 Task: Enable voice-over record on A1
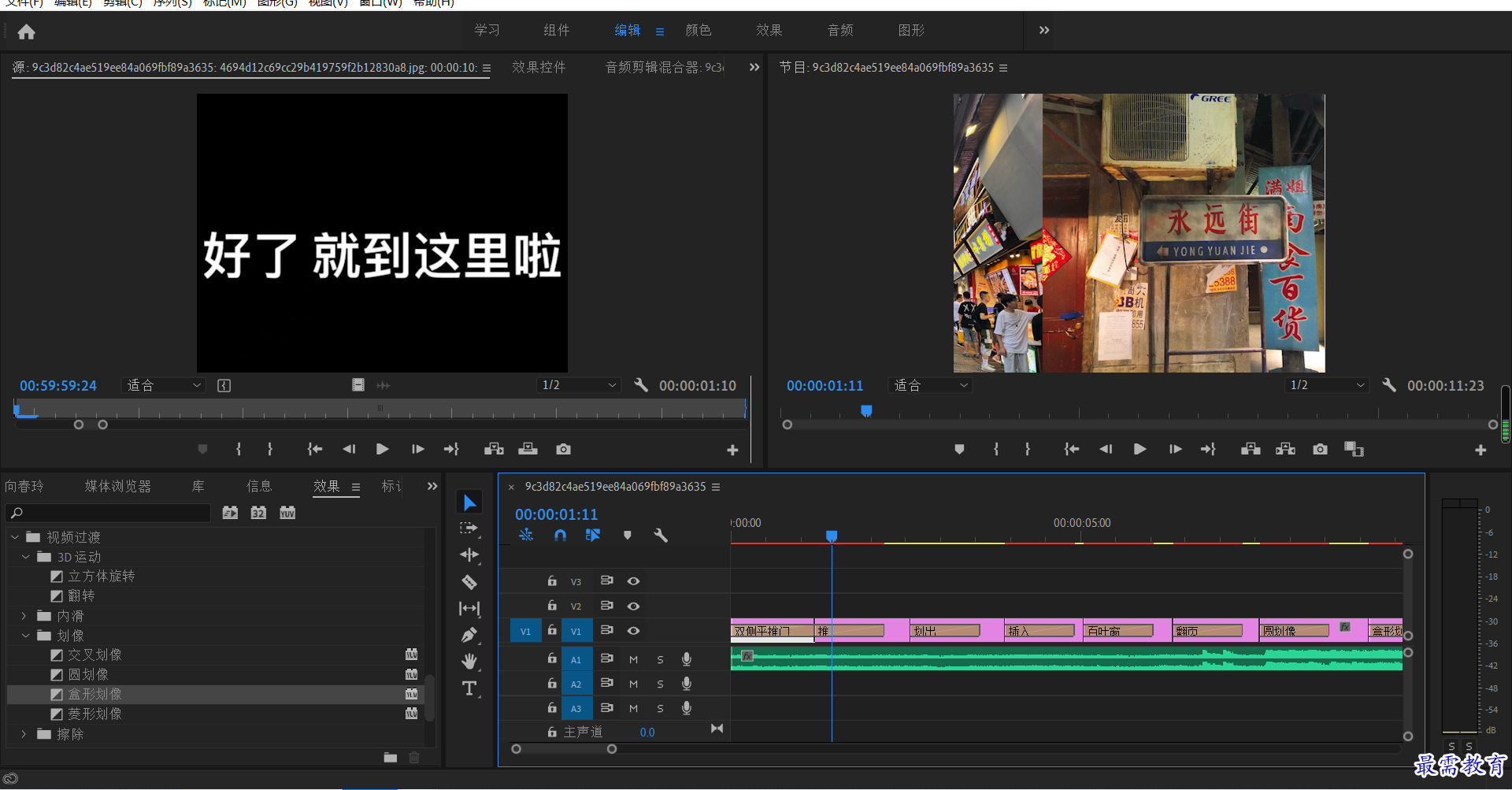(x=687, y=659)
